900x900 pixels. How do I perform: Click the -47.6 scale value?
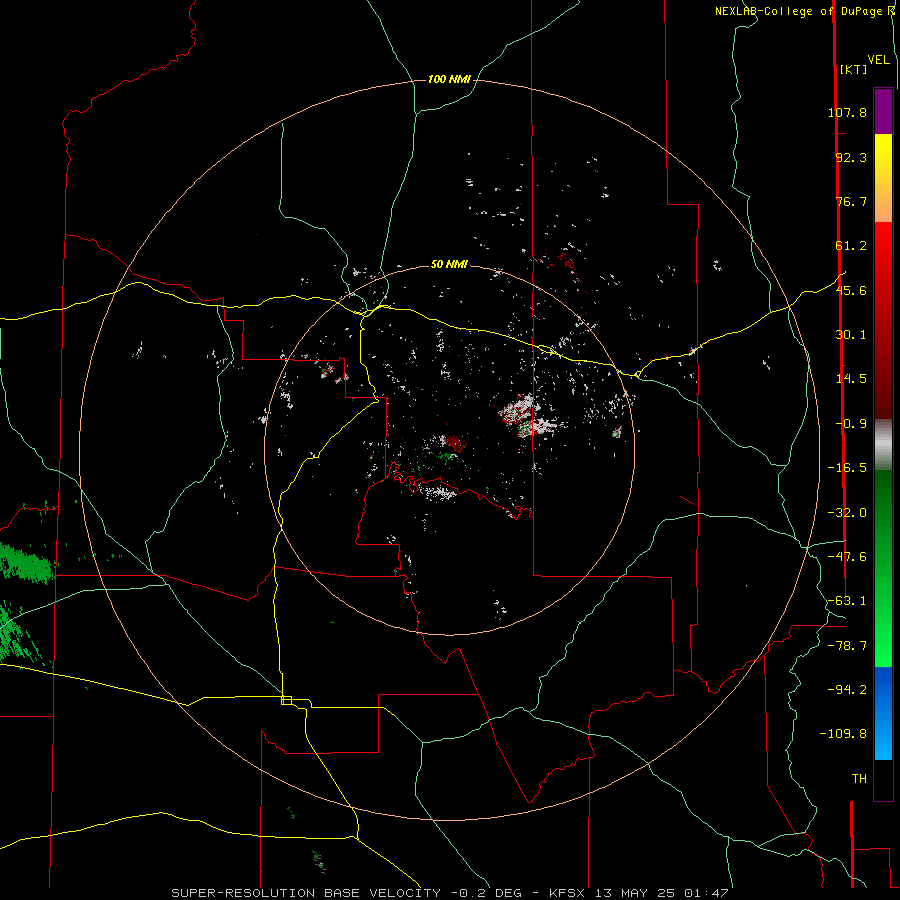[847, 557]
